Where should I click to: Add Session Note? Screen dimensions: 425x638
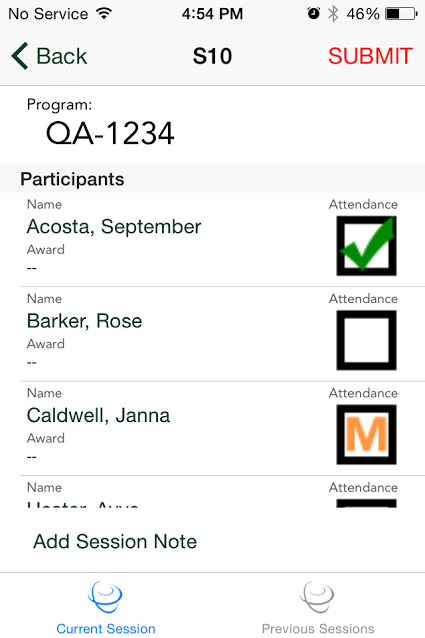[115, 541]
